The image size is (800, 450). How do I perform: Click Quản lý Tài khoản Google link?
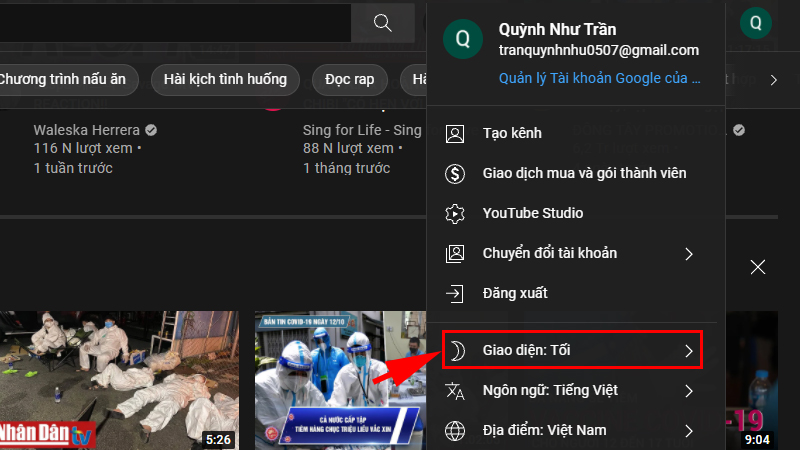[599, 78]
